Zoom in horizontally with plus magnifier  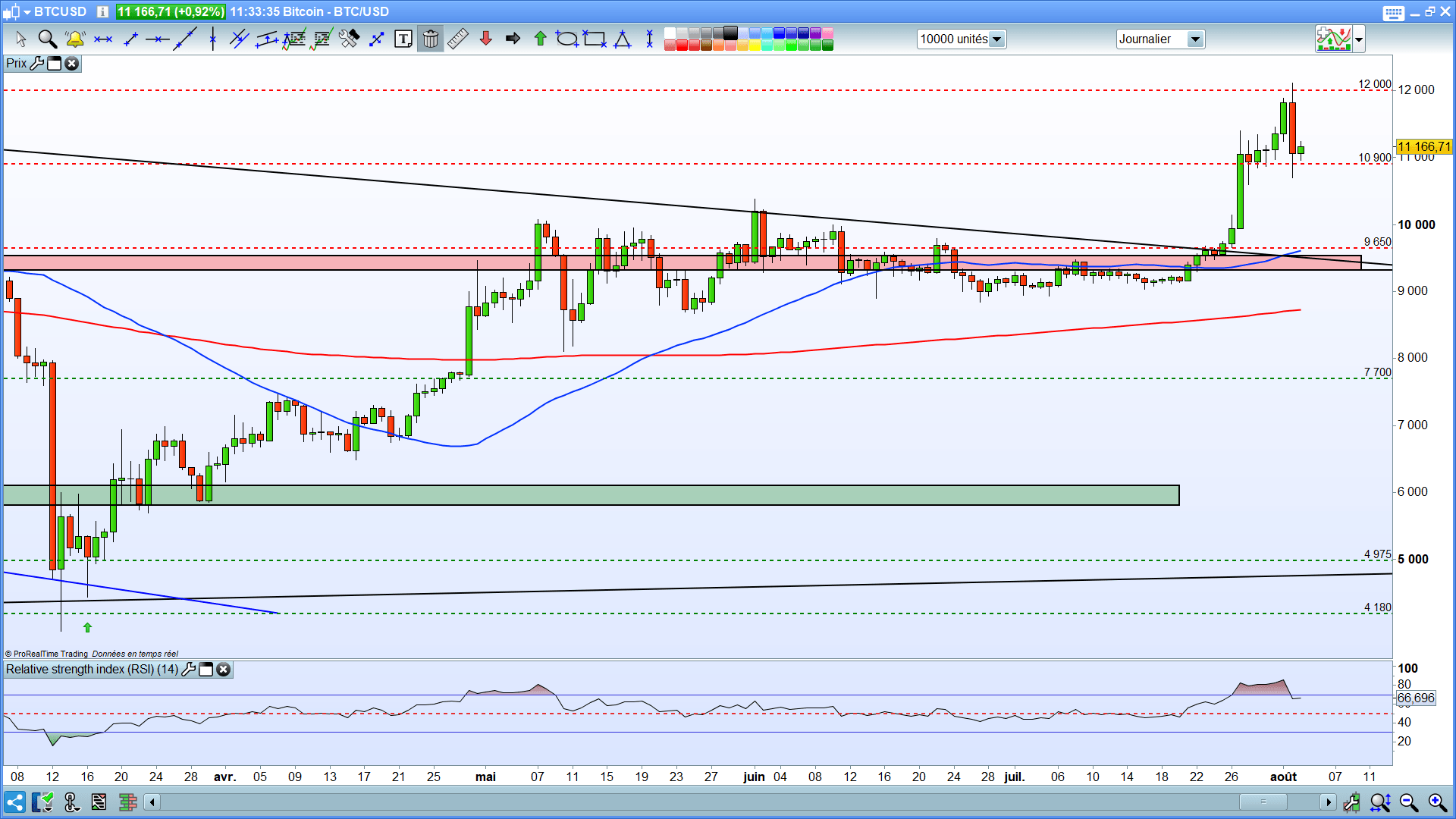(x=1438, y=802)
